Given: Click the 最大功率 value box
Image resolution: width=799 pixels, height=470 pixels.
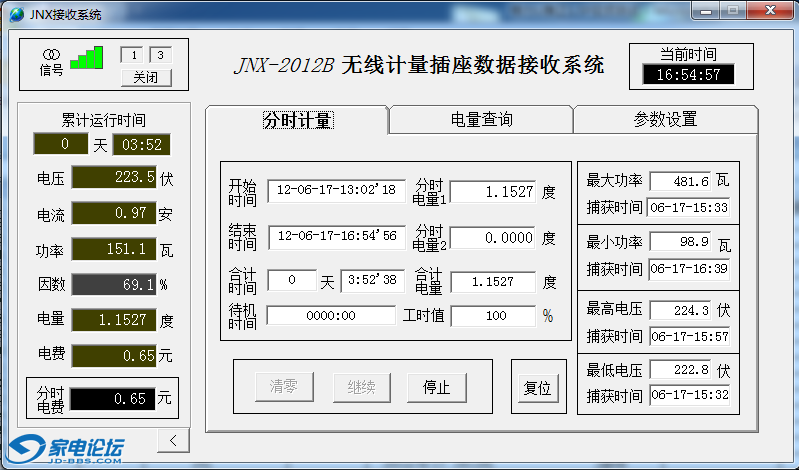Looking at the screenshot, I should 680,182.
